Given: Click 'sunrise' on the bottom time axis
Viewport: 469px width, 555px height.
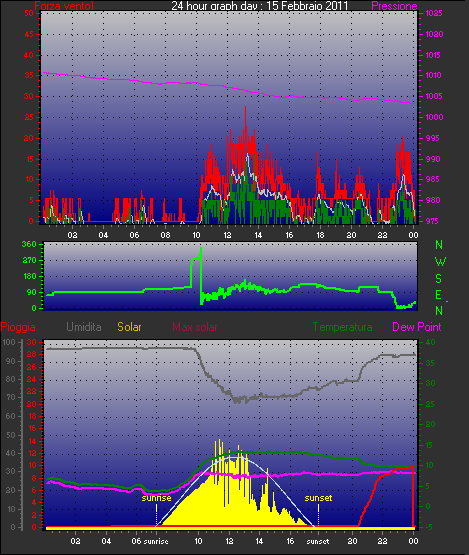Looking at the screenshot, I should coord(156,541).
